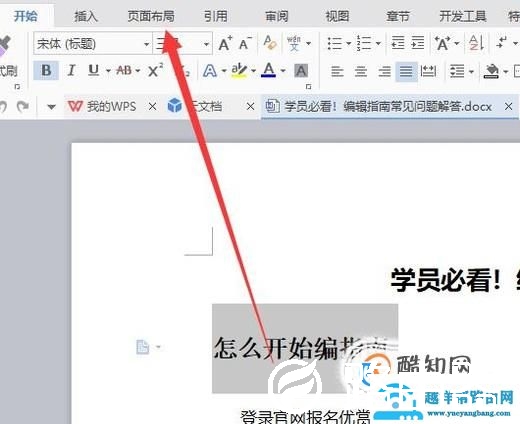The width and height of the screenshot is (520, 424).
Task: Open the font name dropdown 宋体 (标题)
Action: pos(93,44)
